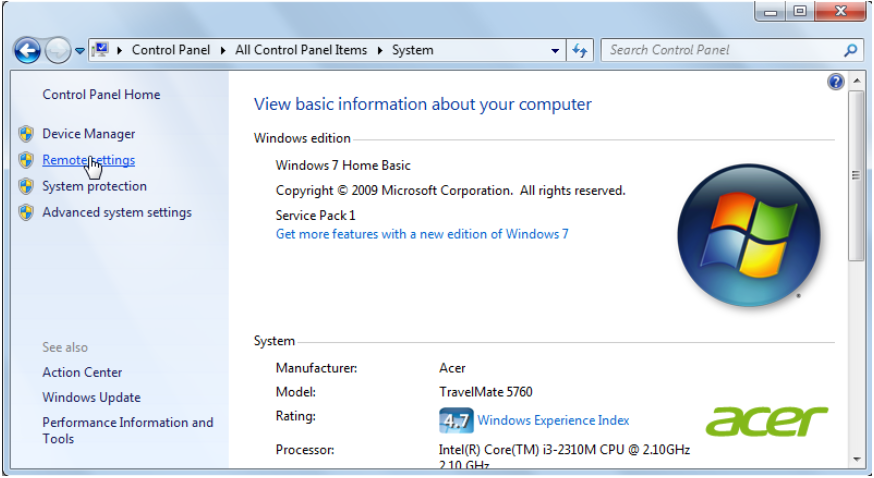The height and width of the screenshot is (478, 874).
Task: Click View basic information heading
Action: 423,104
